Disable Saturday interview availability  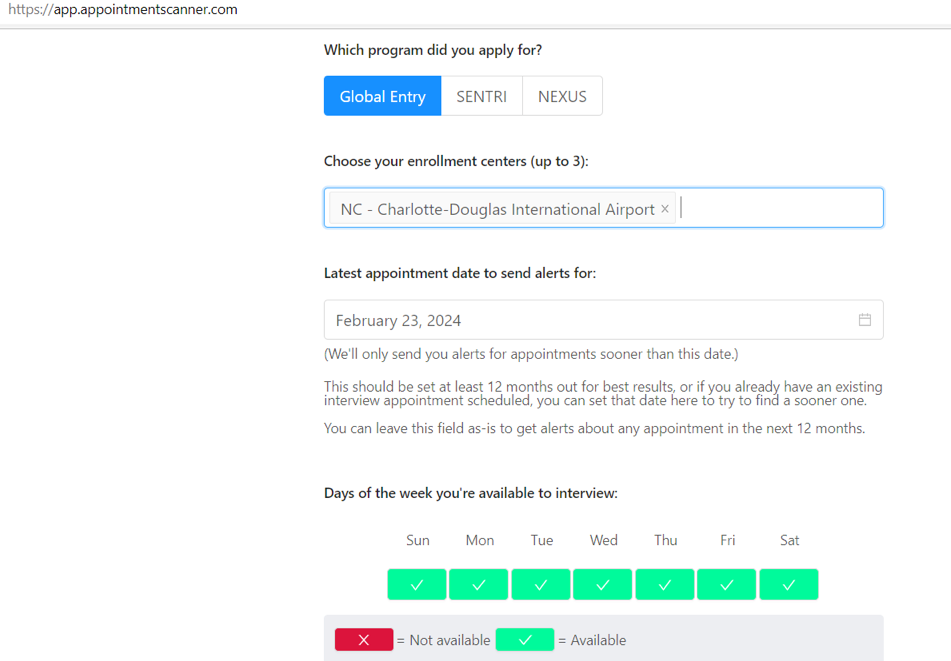coord(789,585)
